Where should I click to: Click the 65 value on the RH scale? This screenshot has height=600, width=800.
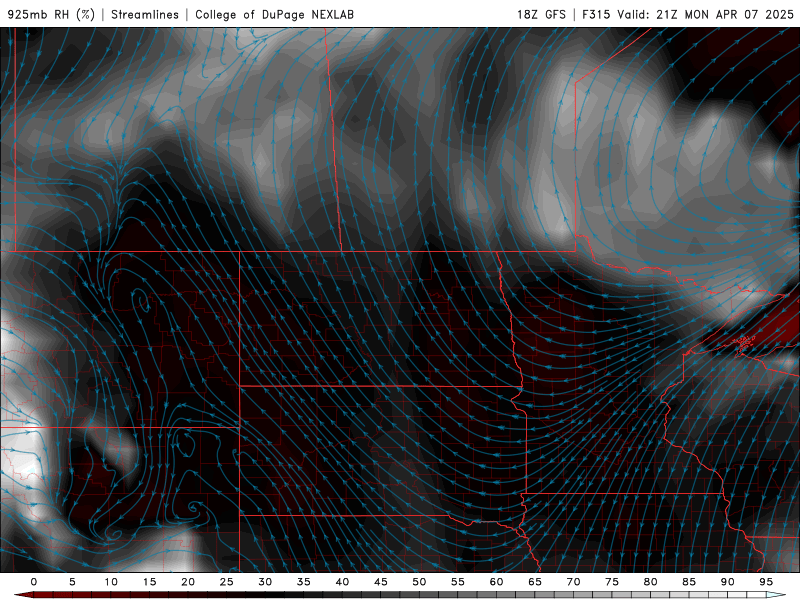point(535,582)
